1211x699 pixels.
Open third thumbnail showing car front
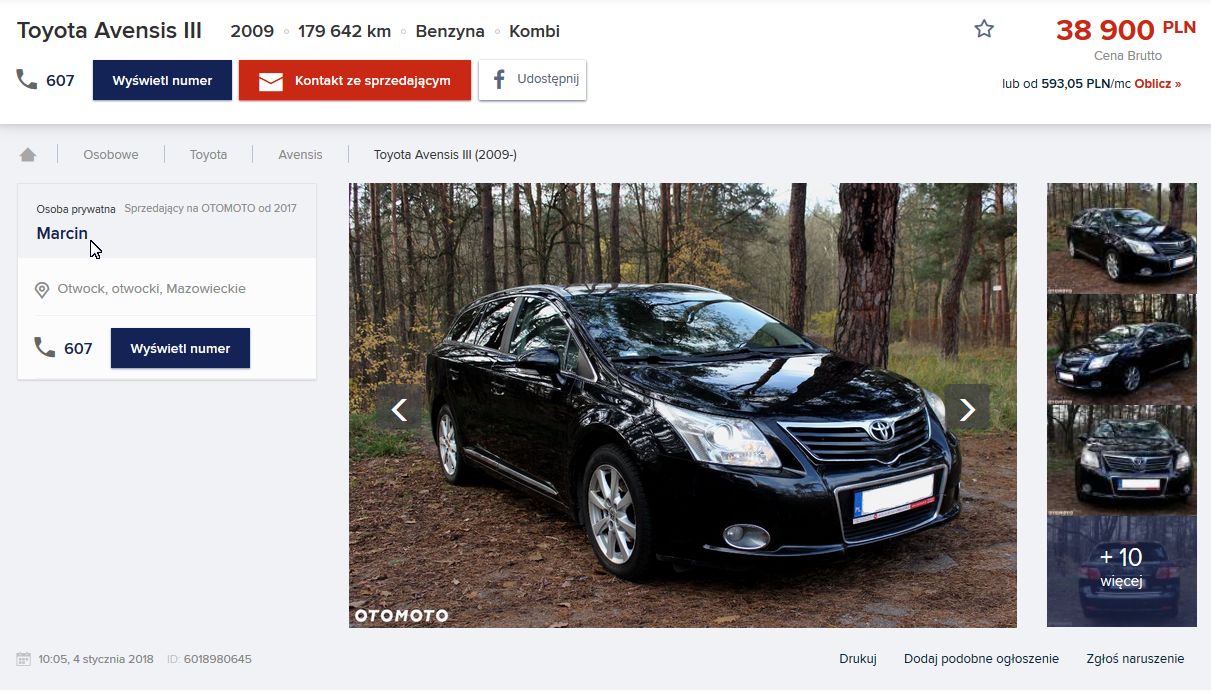(1121, 460)
